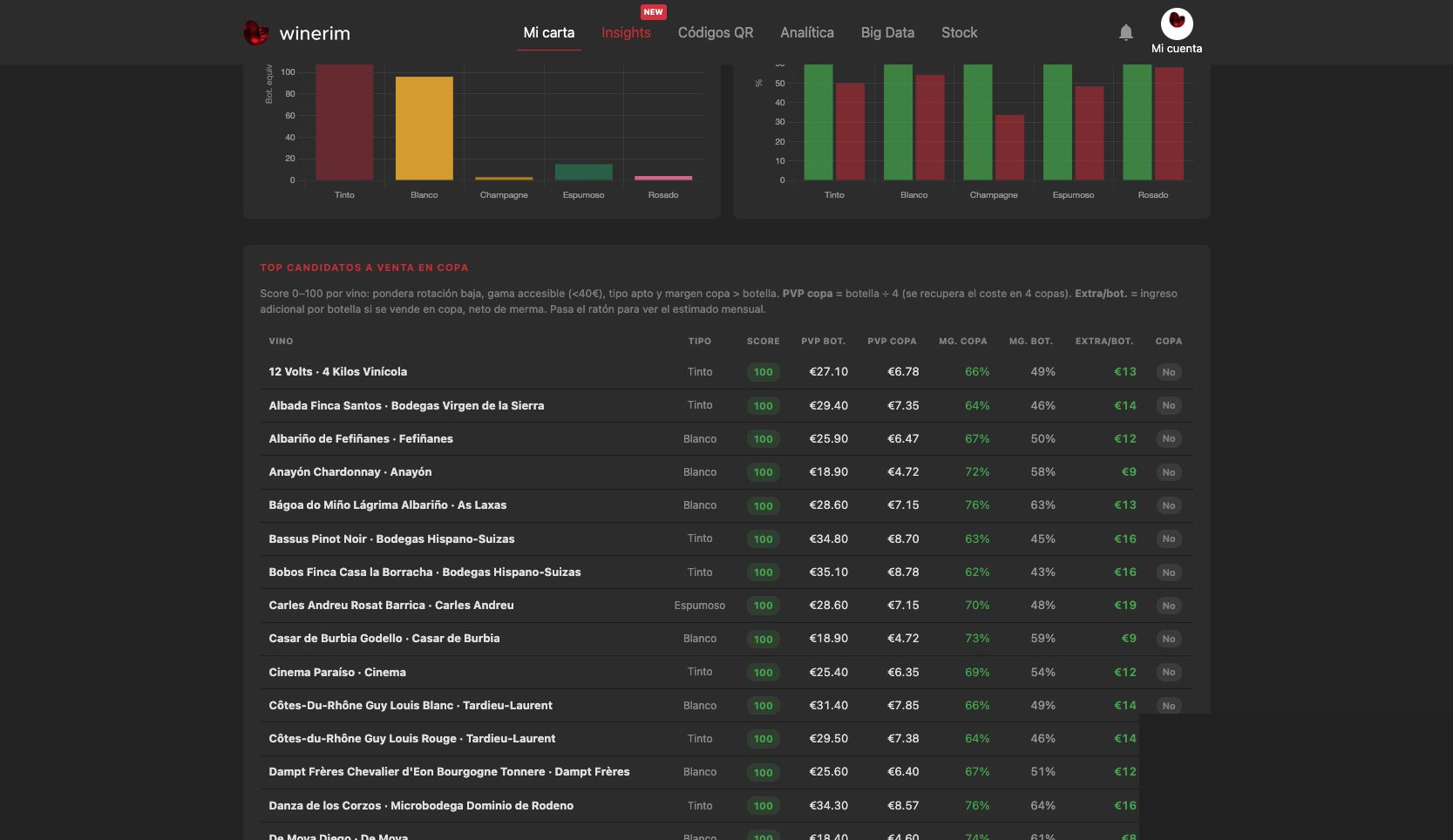This screenshot has width=1453, height=840.
Task: Open the Mi cuenta avatar
Action: tap(1177, 24)
